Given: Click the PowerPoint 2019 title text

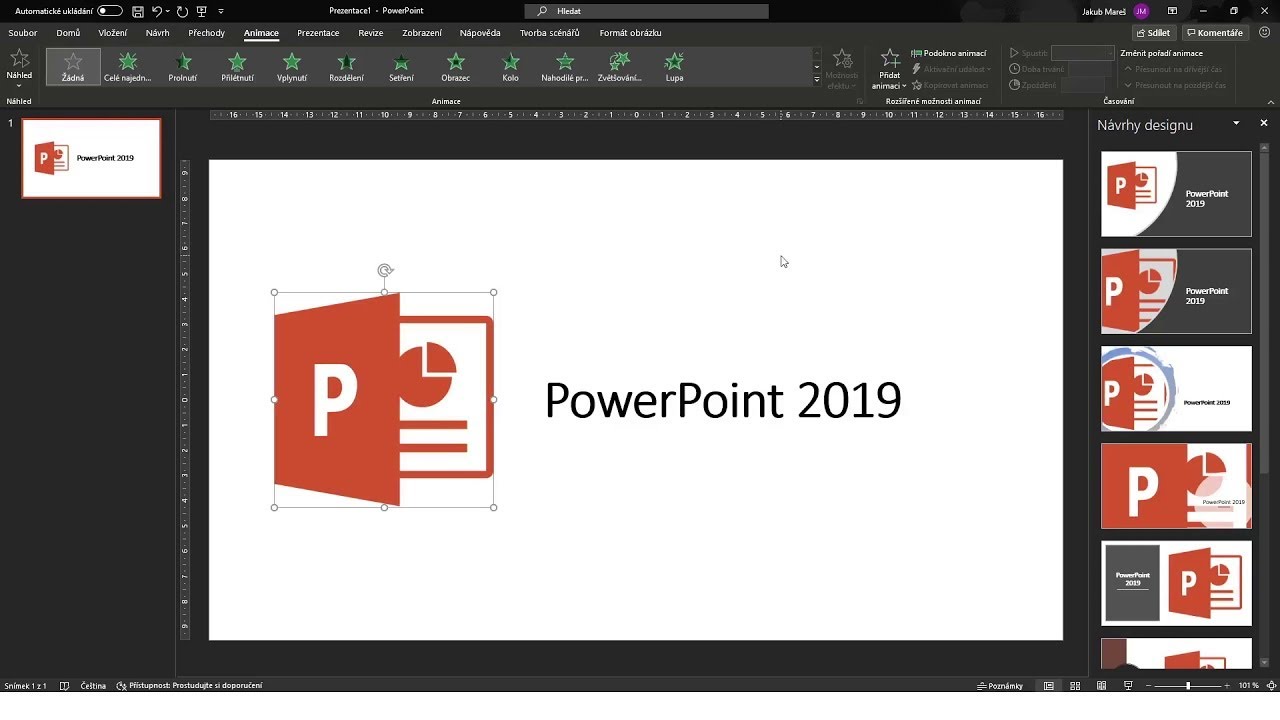Looking at the screenshot, I should pyautogui.click(x=722, y=400).
